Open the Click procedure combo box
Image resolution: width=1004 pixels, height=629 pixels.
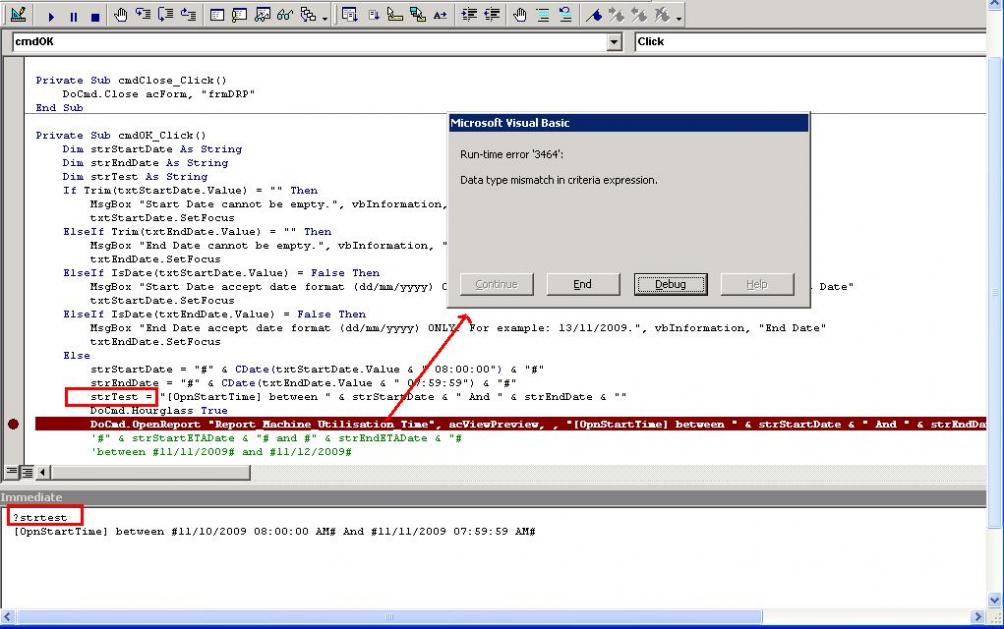click(x=811, y=42)
